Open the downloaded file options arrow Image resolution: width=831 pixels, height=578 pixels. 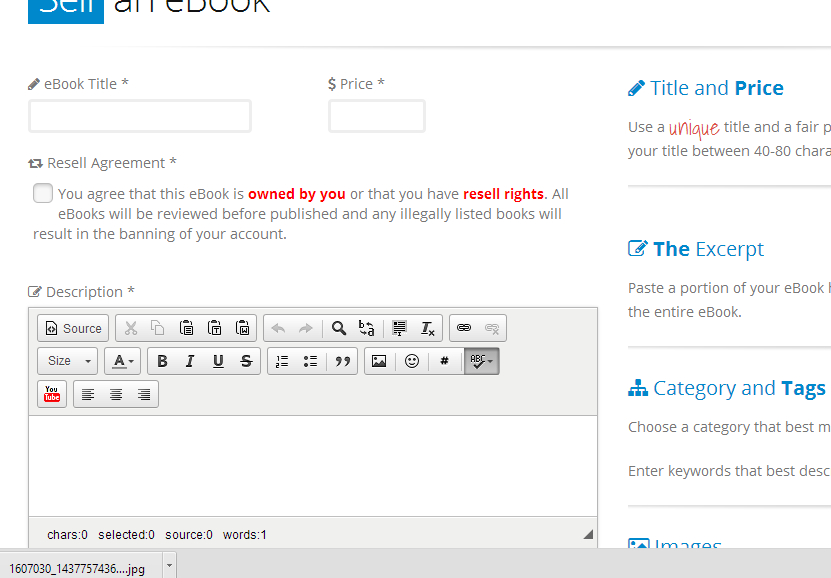click(169, 565)
